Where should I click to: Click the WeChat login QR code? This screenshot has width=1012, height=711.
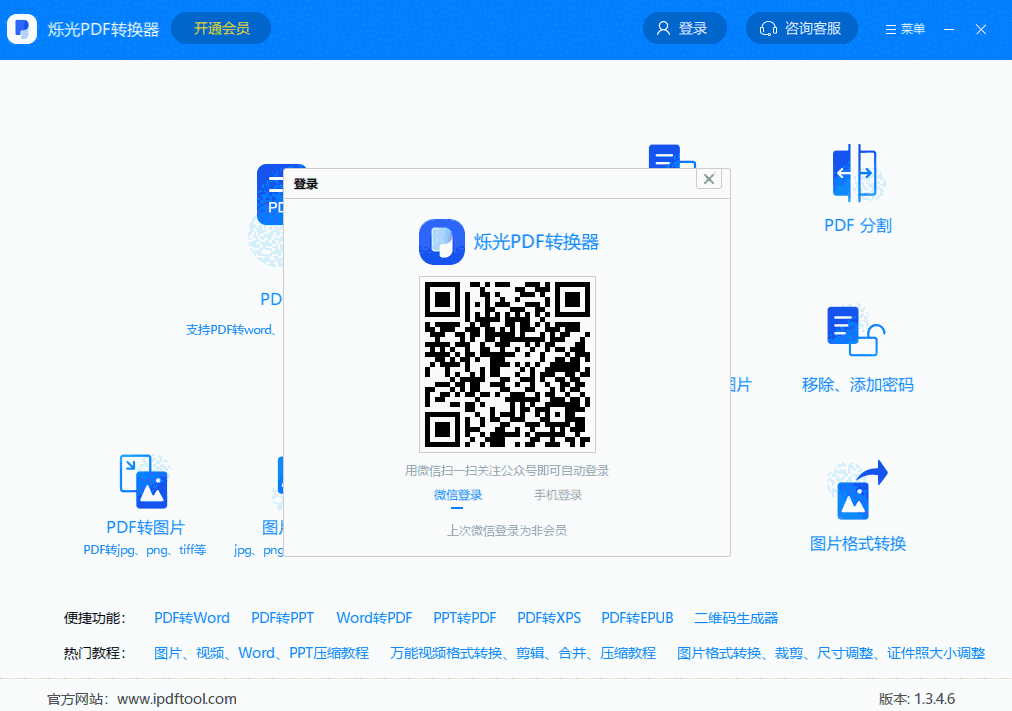coord(507,365)
